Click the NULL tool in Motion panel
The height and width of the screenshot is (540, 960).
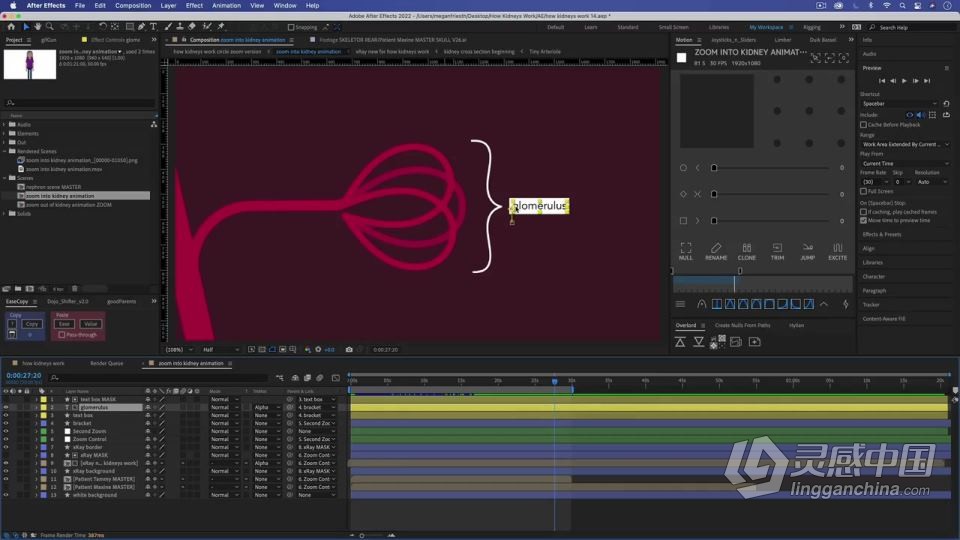pyautogui.click(x=686, y=251)
